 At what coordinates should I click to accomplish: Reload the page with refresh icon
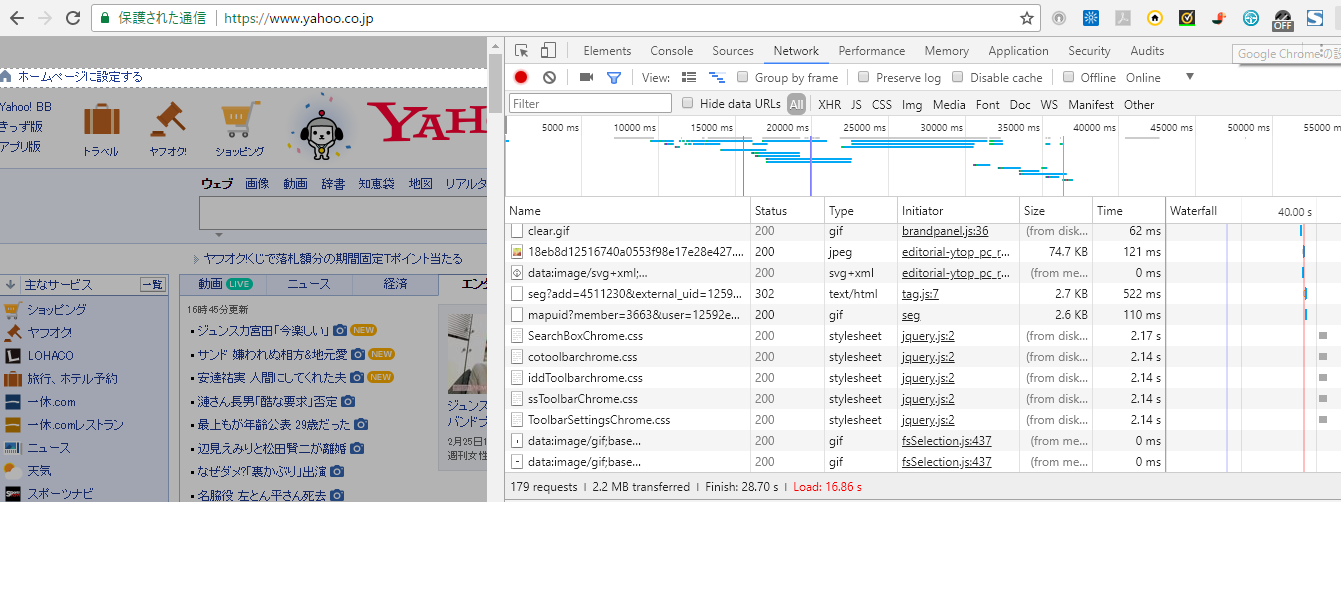pos(73,18)
